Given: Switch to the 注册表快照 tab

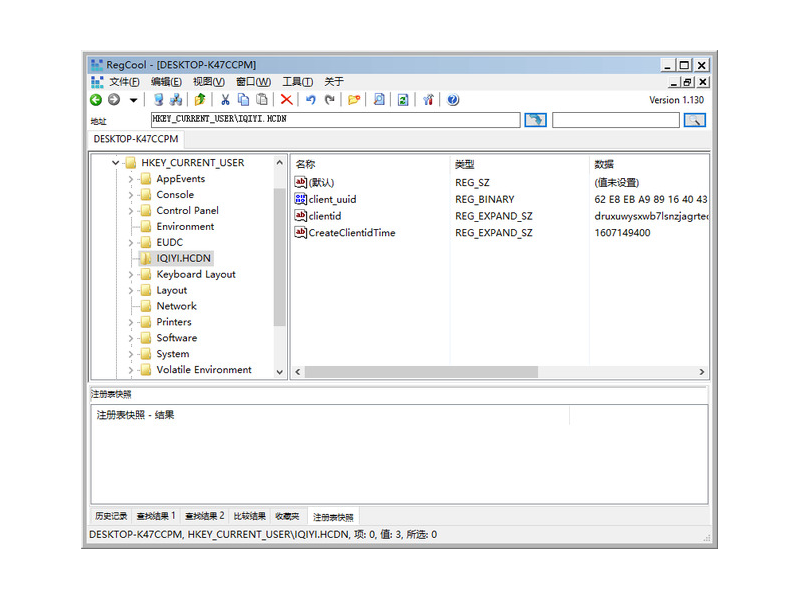Looking at the screenshot, I should [333, 517].
